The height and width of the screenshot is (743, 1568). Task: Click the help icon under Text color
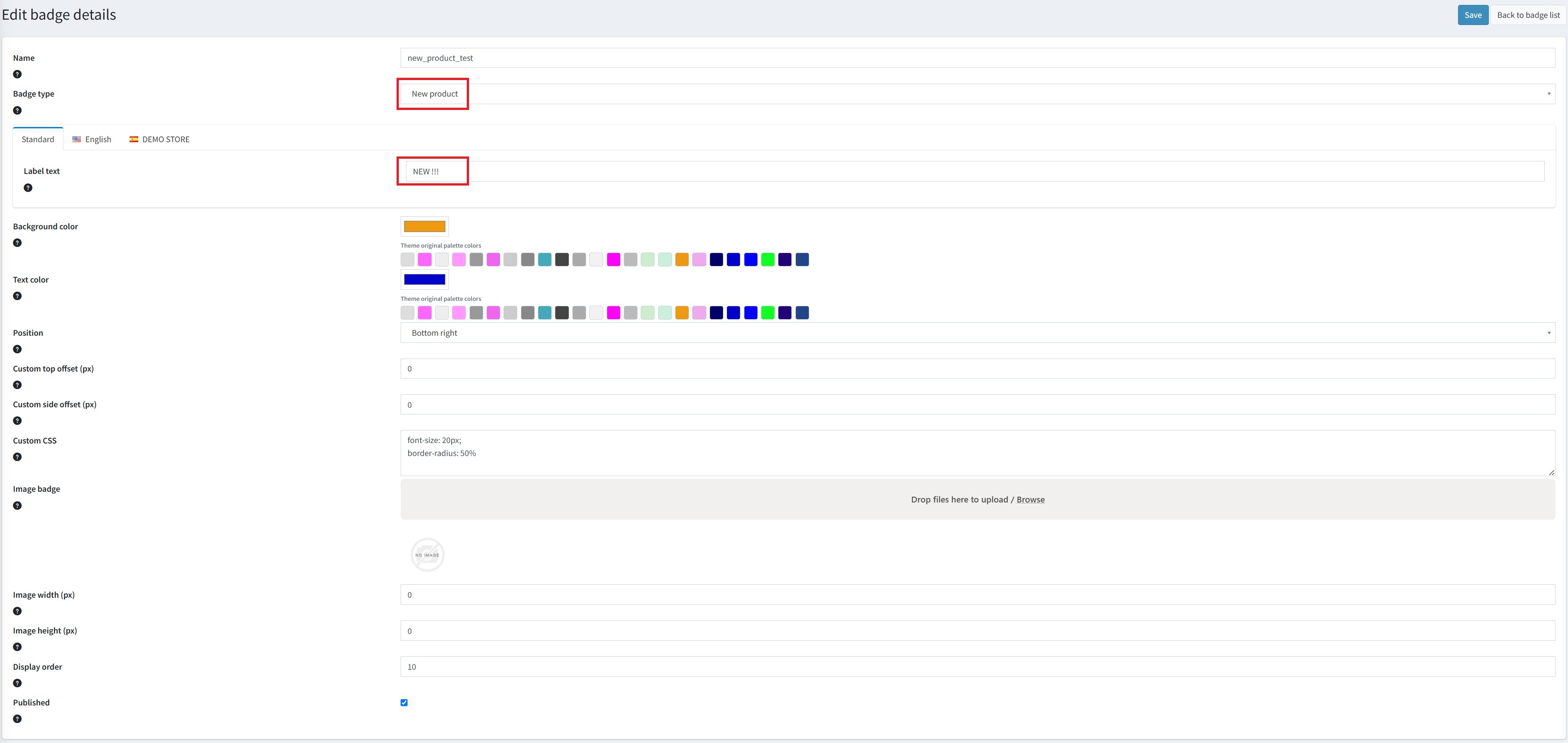[x=17, y=296]
